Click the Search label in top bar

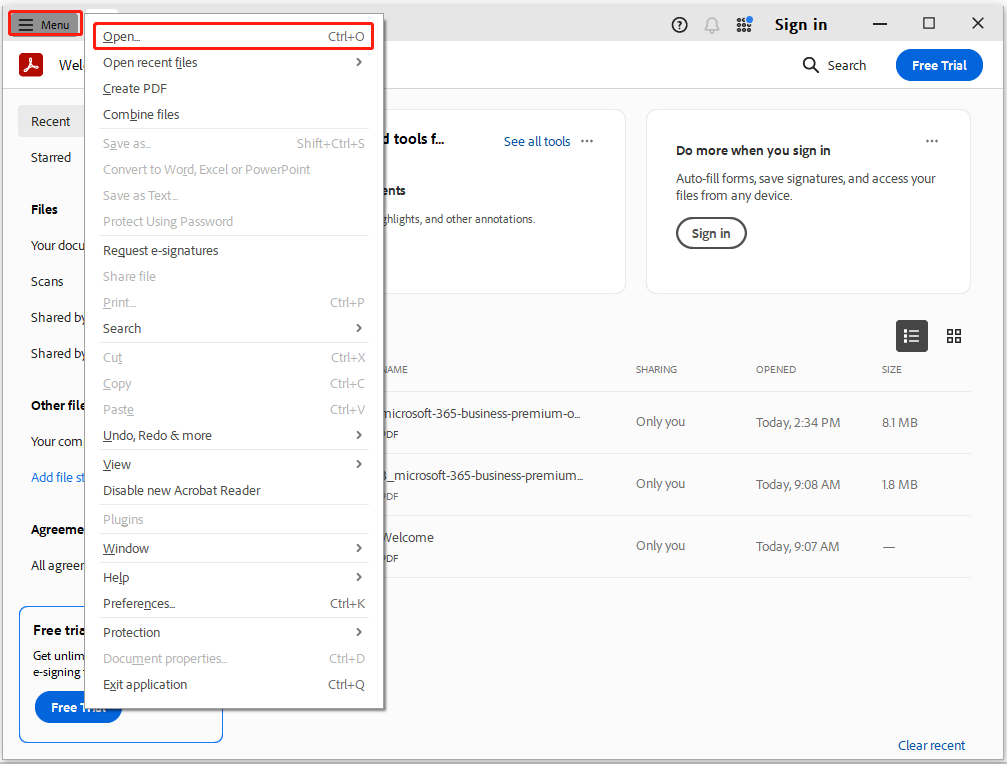coord(846,65)
